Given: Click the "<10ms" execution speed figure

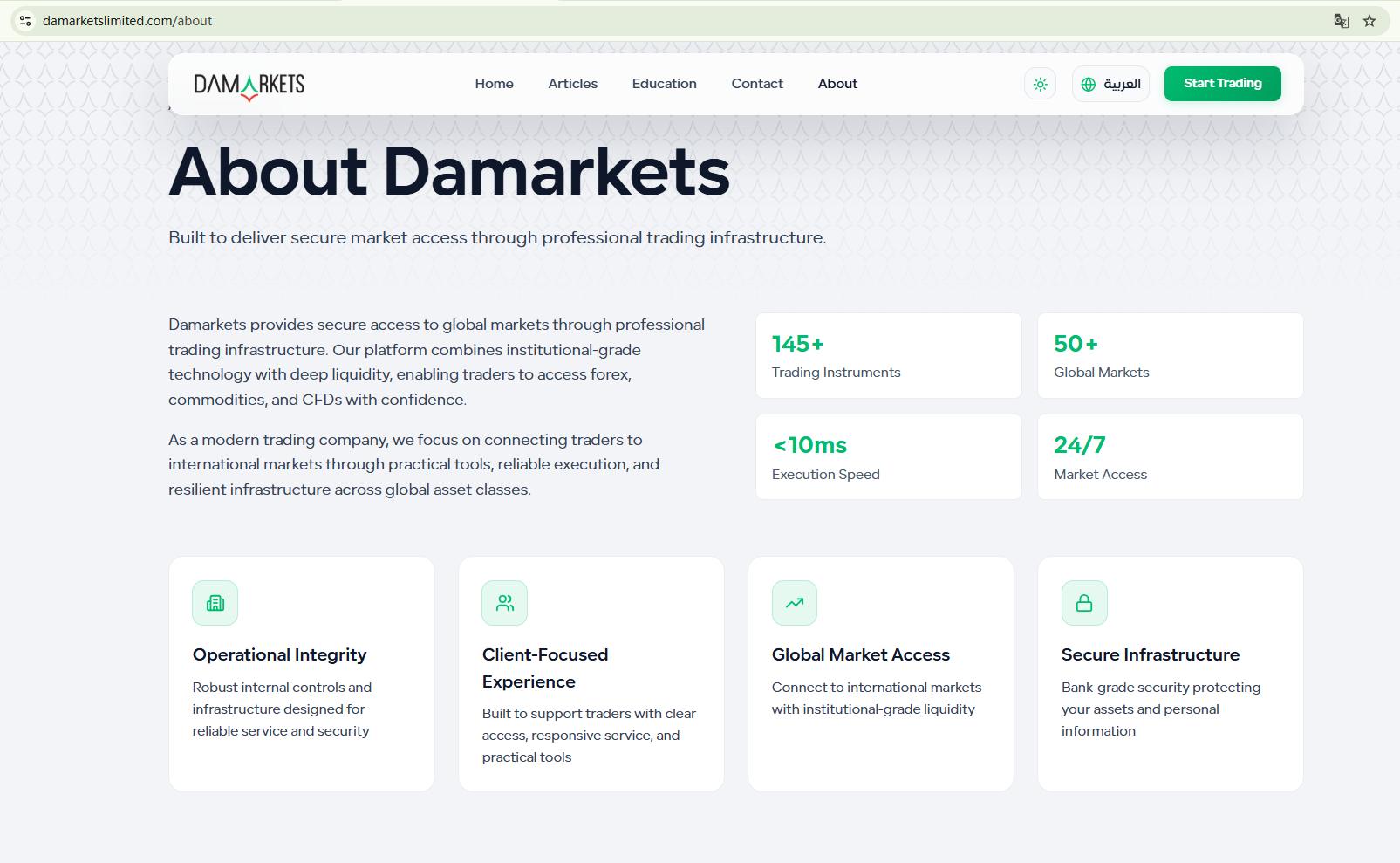Looking at the screenshot, I should [809, 445].
